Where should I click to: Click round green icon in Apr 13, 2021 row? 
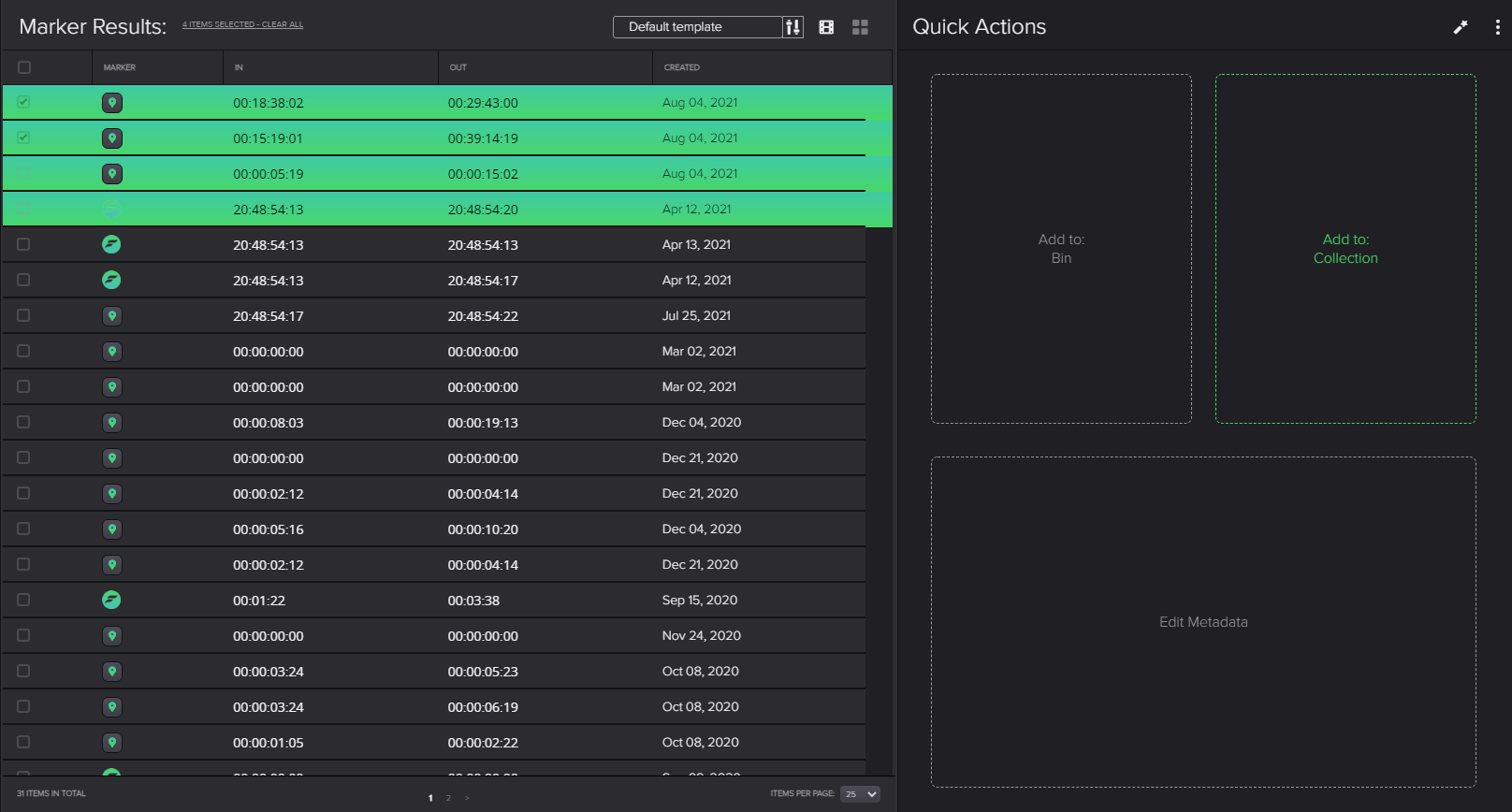click(111, 245)
